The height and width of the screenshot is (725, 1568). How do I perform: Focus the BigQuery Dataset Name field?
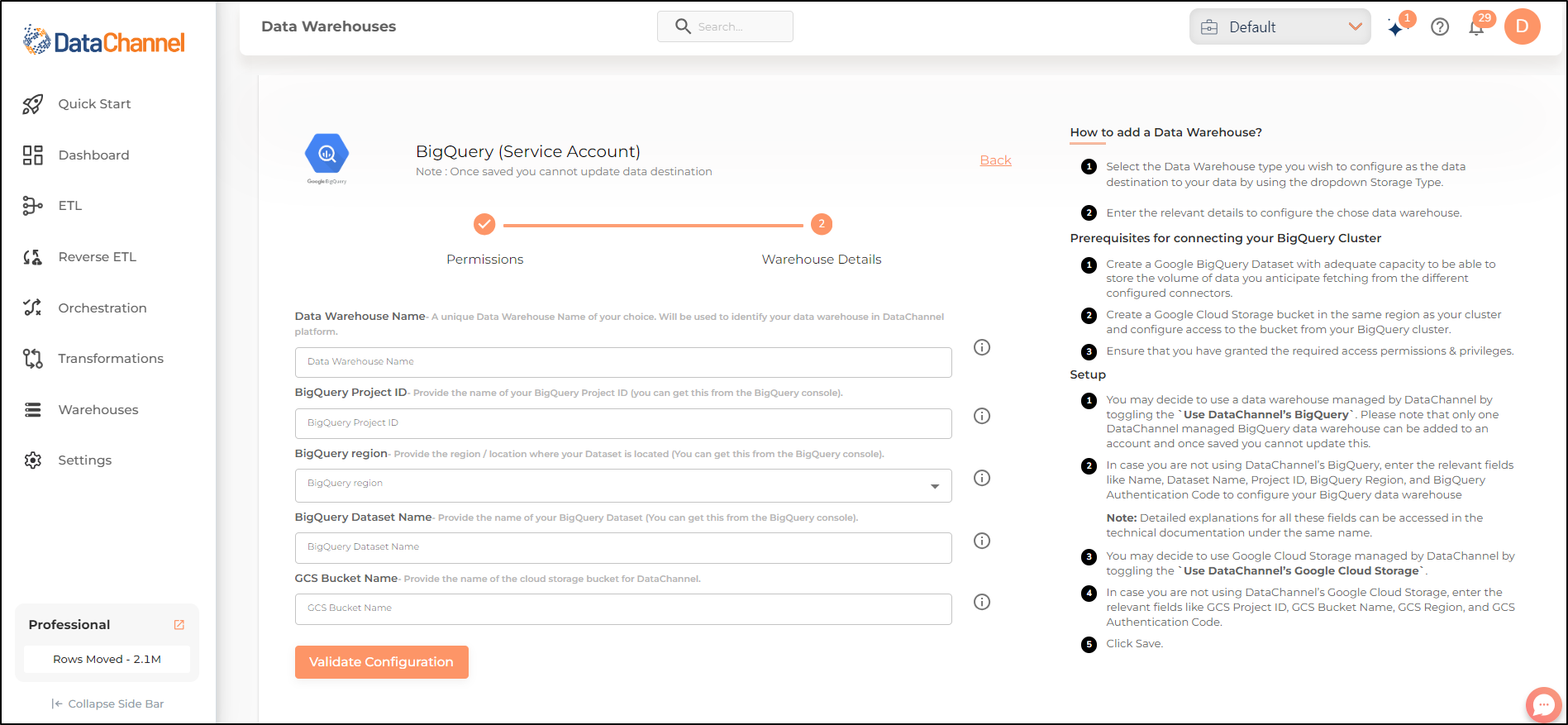pyautogui.click(x=623, y=547)
